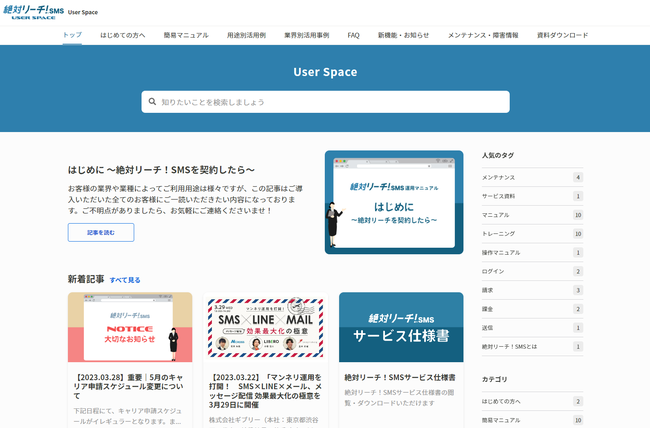Open the はじめに manual banner image
Viewport: 650px width, 429px height.
click(393, 202)
